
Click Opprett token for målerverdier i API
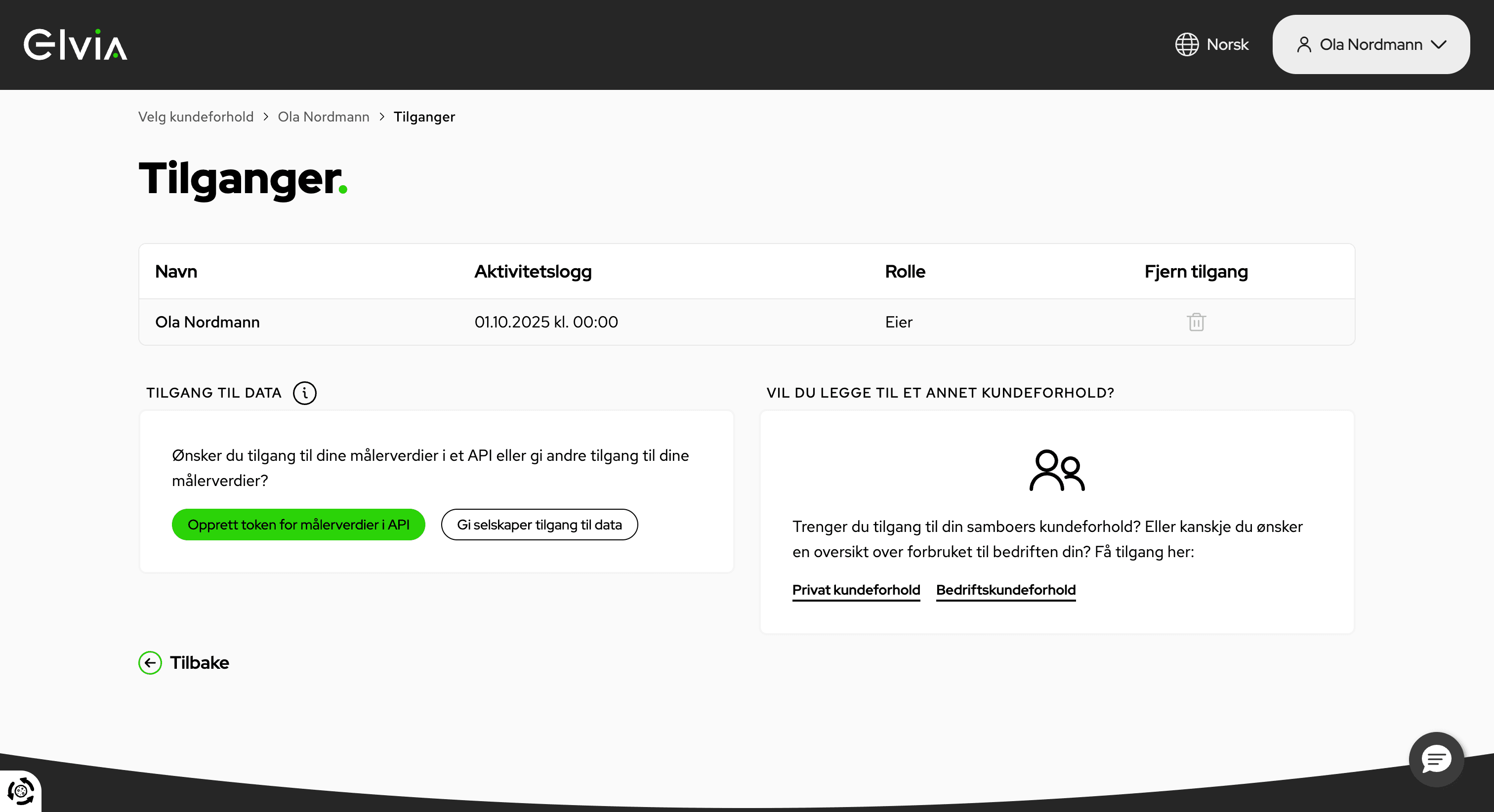coord(298,525)
